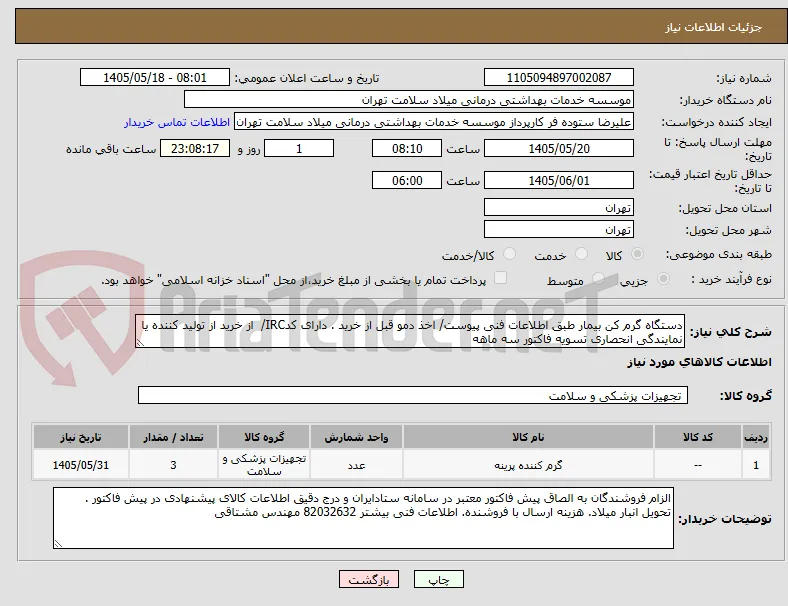Click the table cell تجهیزات پزشکی و سلامت
The width and height of the screenshot is (788, 606).
click(x=264, y=465)
